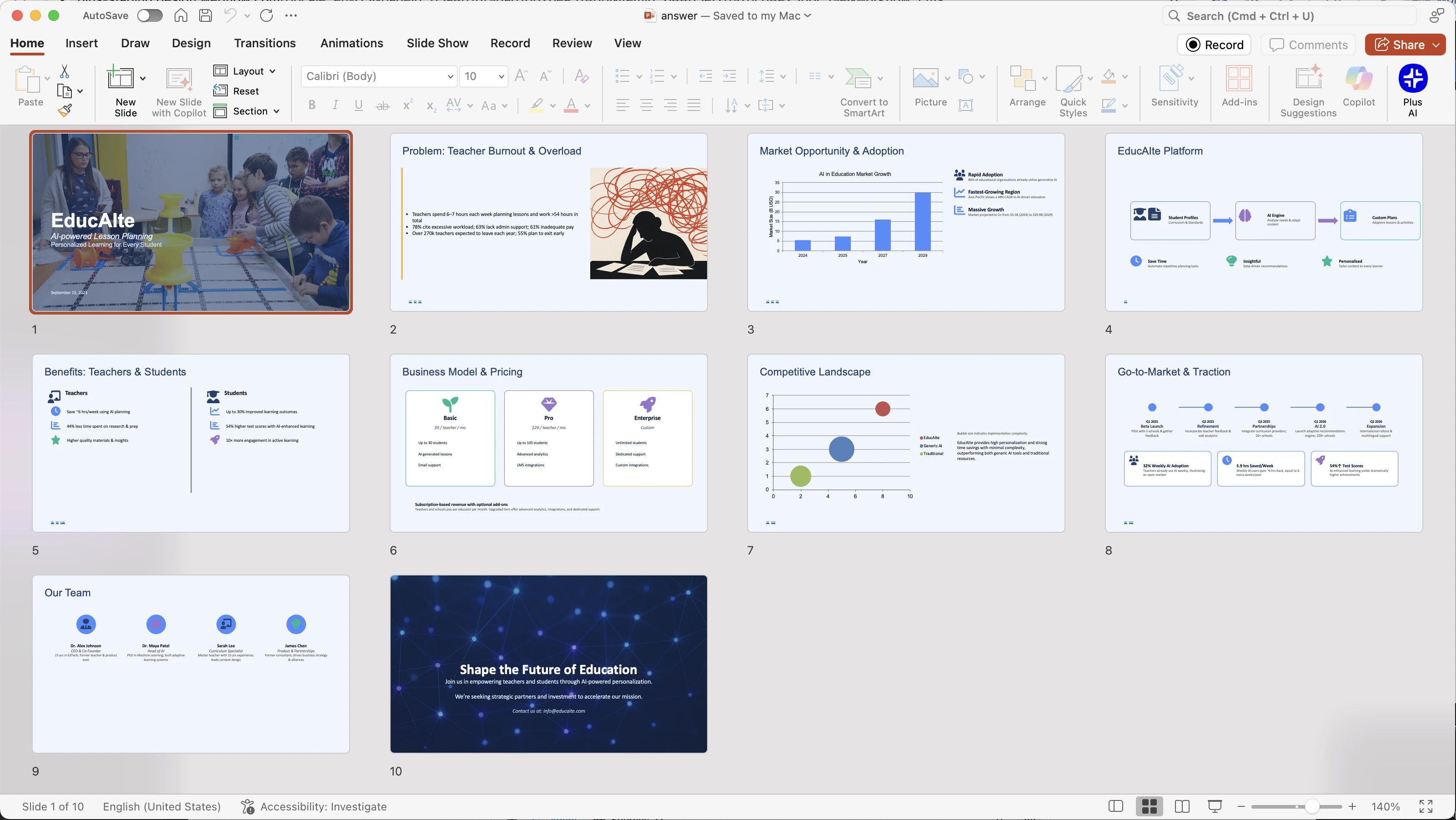Open the Section dropdown menu
This screenshot has height=820, width=1456.
pyautogui.click(x=276, y=111)
